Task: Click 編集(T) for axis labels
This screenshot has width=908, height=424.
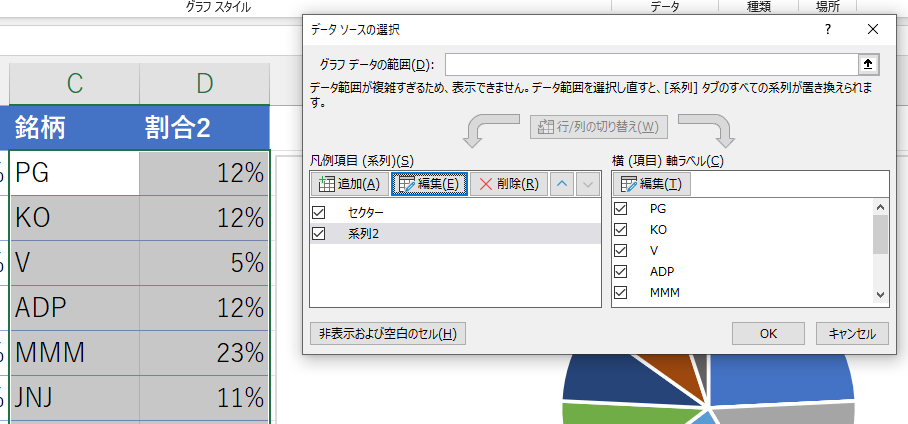Action: pyautogui.click(x=651, y=184)
